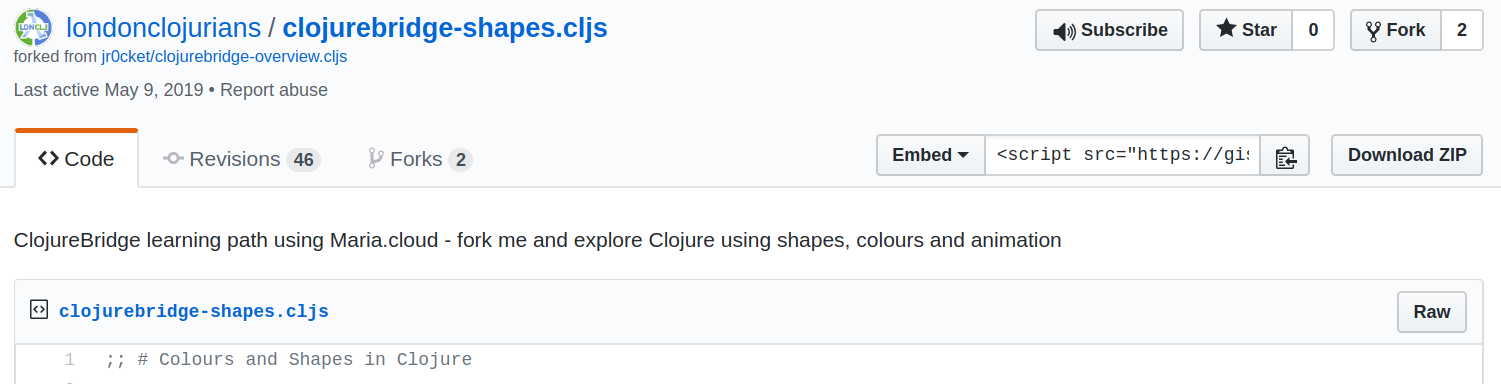Click the Subscribe megaphone icon
This screenshot has height=384, width=1501.
coord(1064,30)
